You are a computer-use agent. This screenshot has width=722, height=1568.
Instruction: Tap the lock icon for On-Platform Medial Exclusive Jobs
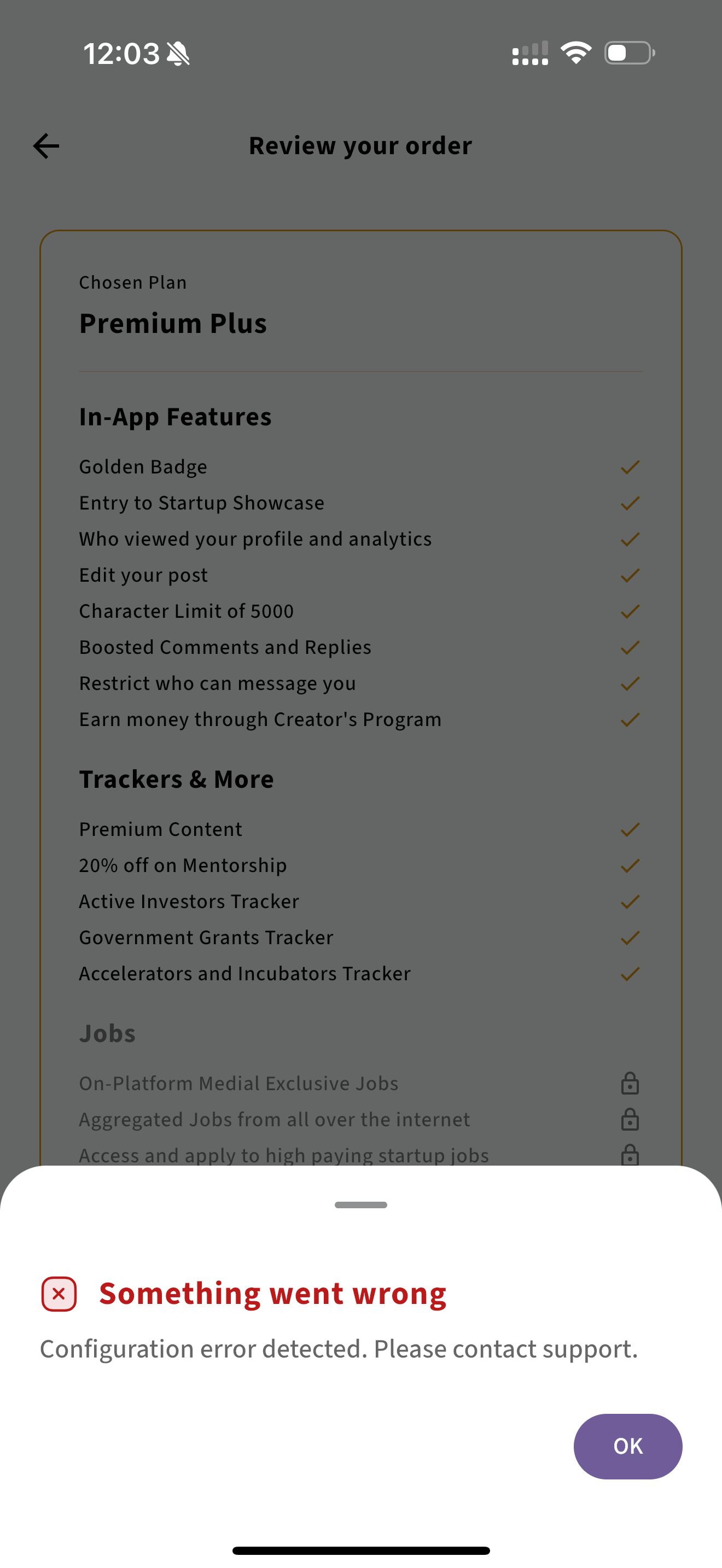pyautogui.click(x=630, y=1084)
